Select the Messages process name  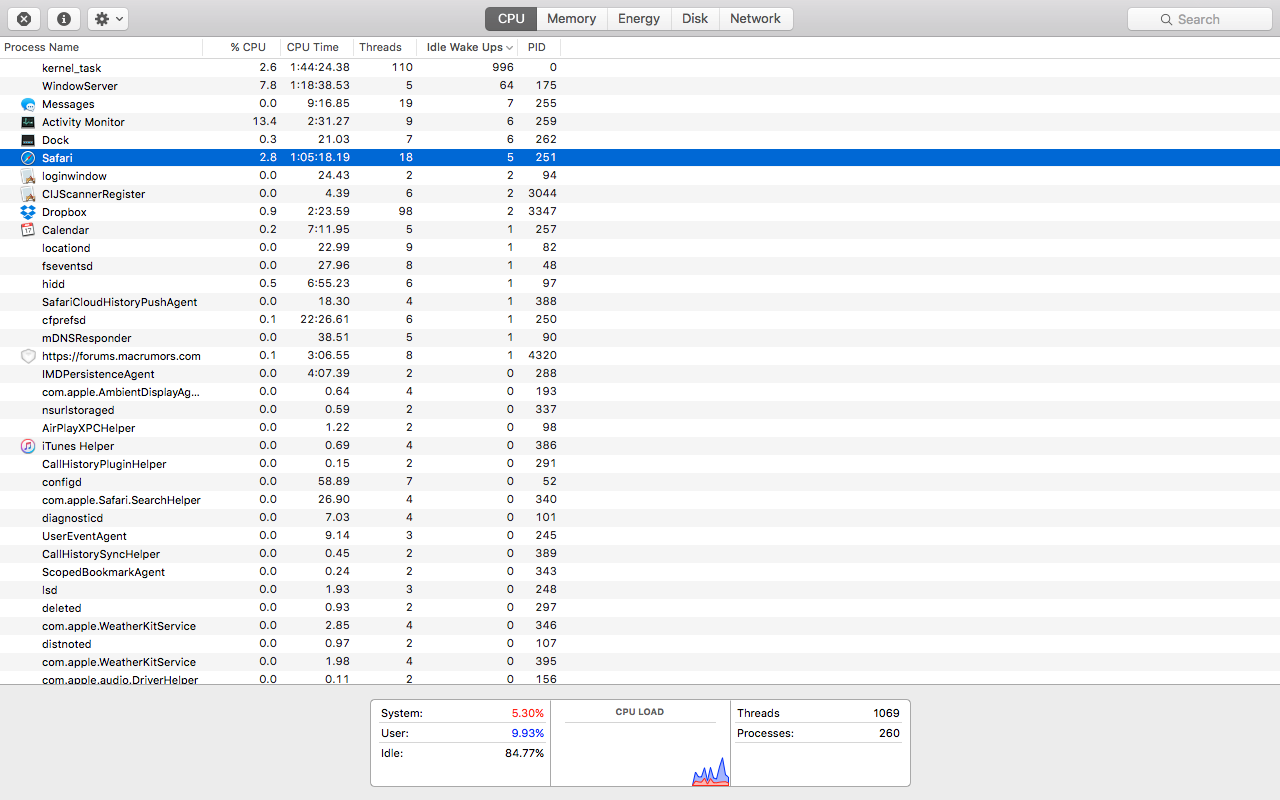coord(68,104)
